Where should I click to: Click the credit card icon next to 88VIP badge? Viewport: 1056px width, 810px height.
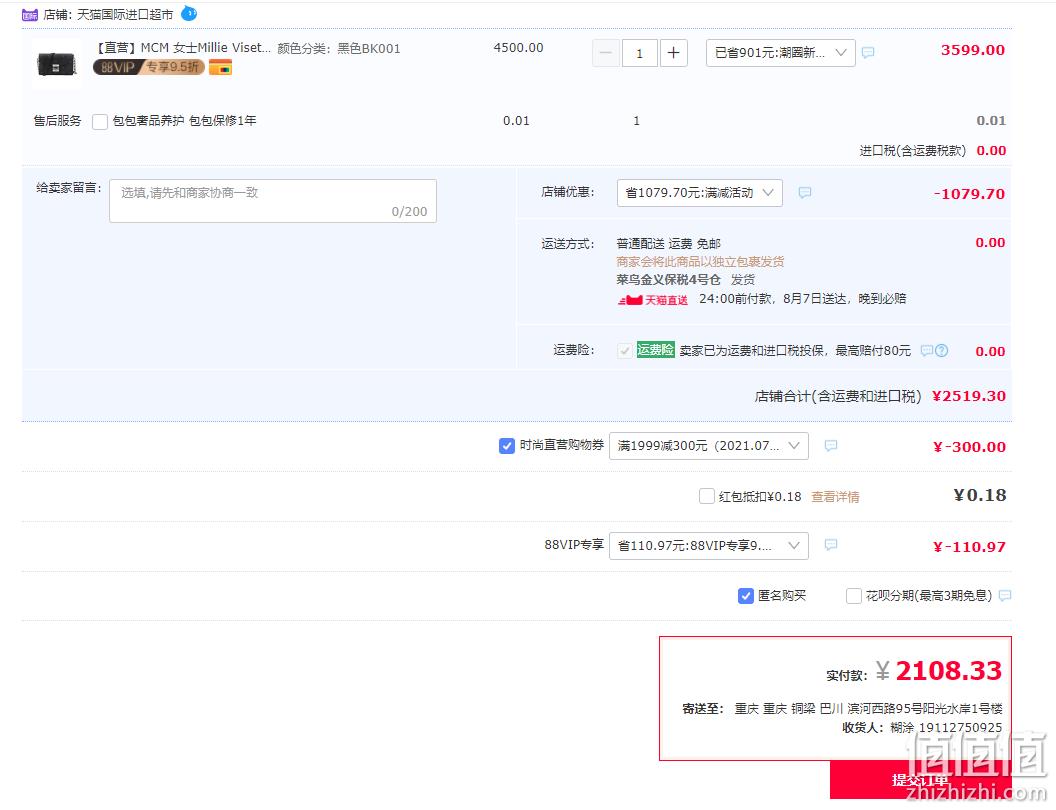tap(220, 67)
